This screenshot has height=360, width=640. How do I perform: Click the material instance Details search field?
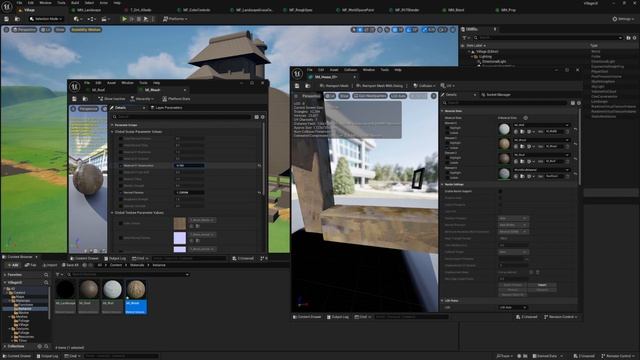coord(182,117)
